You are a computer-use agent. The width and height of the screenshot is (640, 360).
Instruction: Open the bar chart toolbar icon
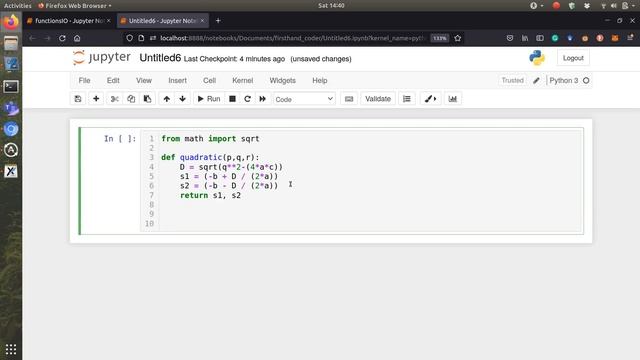(x=453, y=99)
